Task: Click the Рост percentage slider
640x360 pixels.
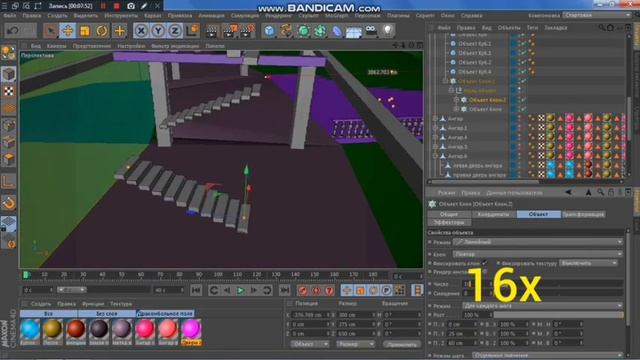Action: [x=559, y=315]
